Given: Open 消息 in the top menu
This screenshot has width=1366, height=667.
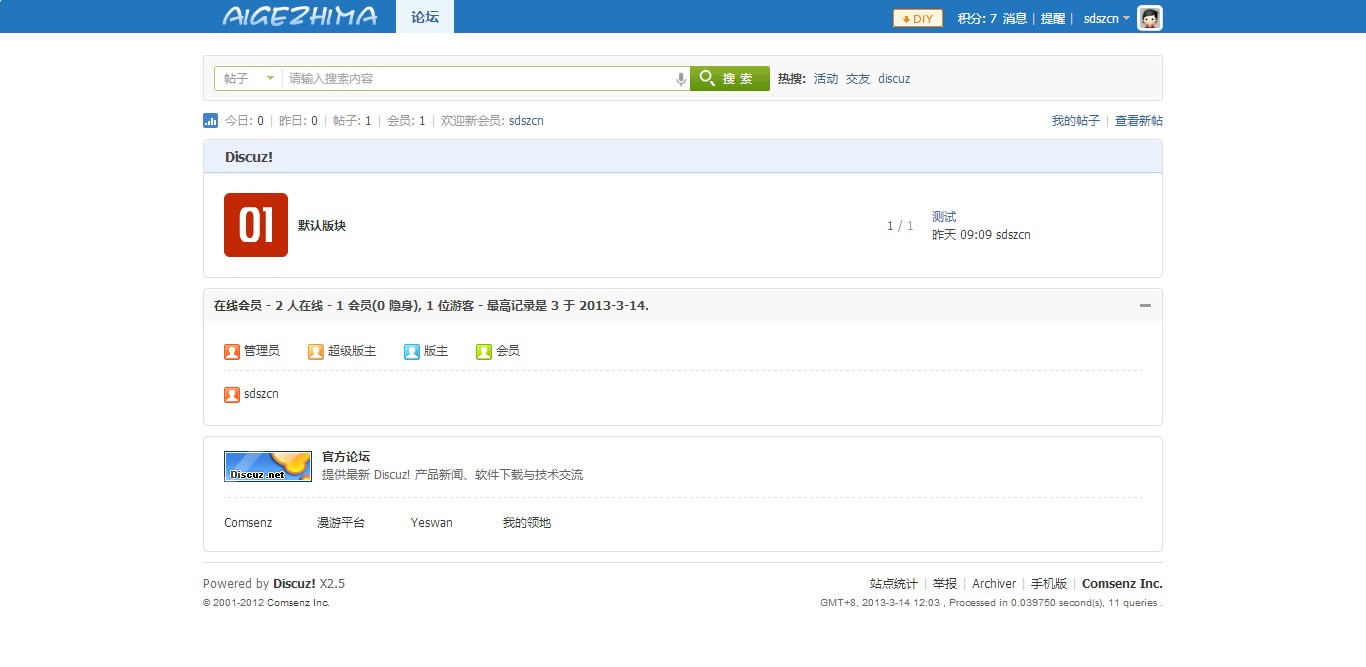Looking at the screenshot, I should [x=1014, y=19].
